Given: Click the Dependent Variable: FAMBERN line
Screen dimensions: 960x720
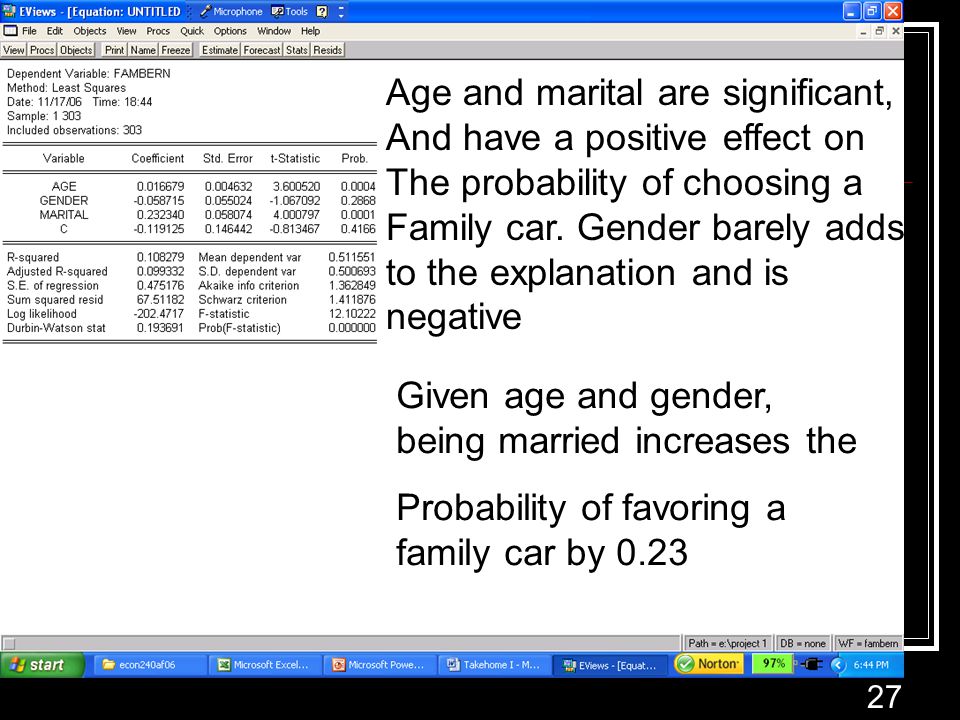Looking at the screenshot, I should click(89, 73).
